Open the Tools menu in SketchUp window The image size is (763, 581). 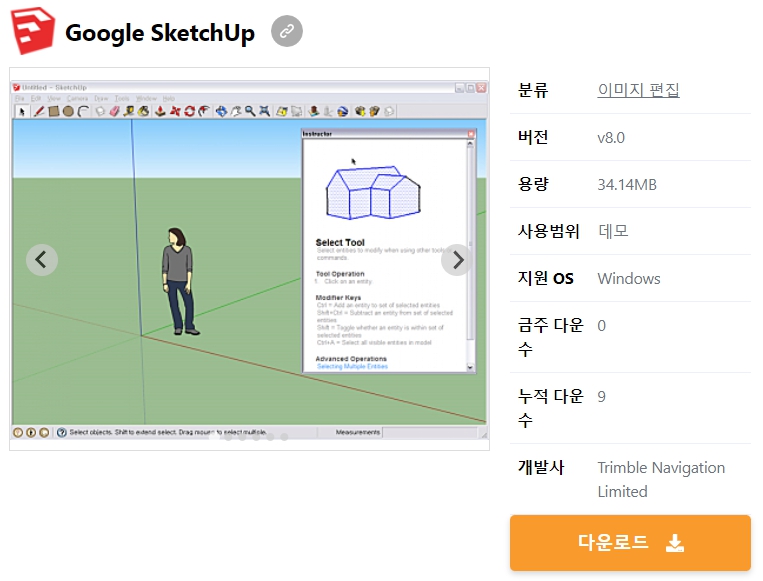point(122,98)
